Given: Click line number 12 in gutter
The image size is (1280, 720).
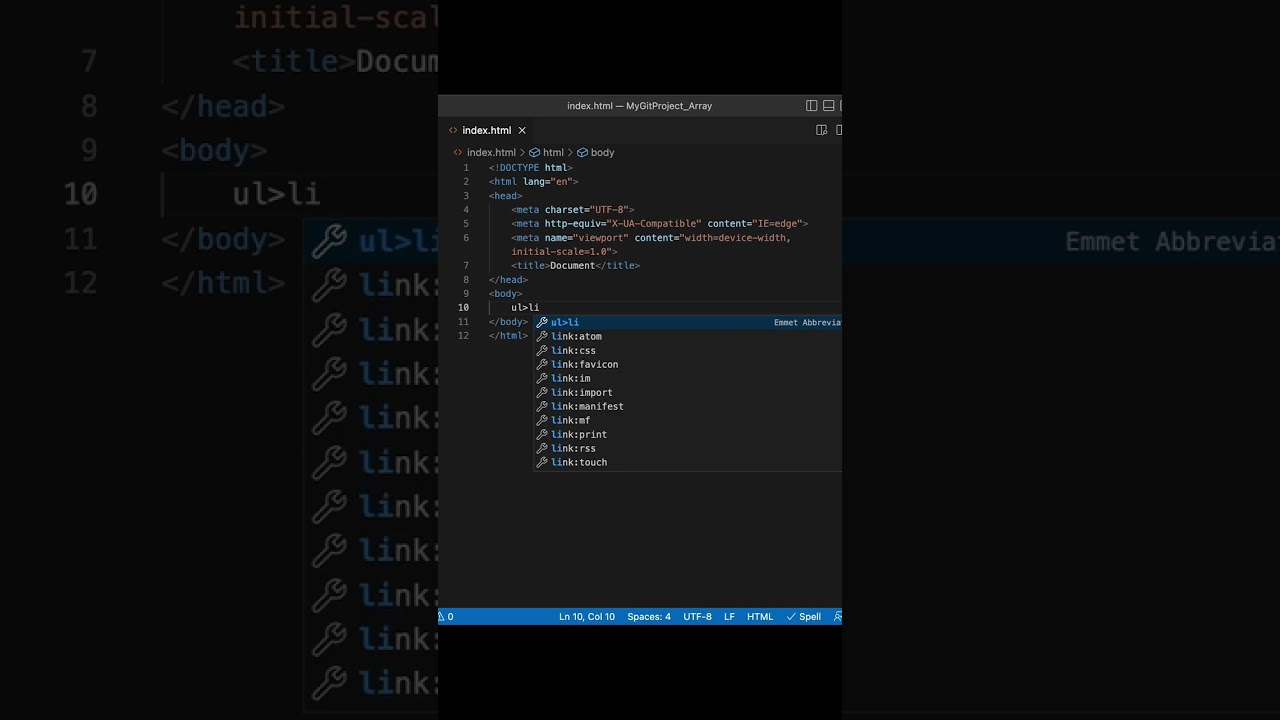Looking at the screenshot, I should point(463,336).
